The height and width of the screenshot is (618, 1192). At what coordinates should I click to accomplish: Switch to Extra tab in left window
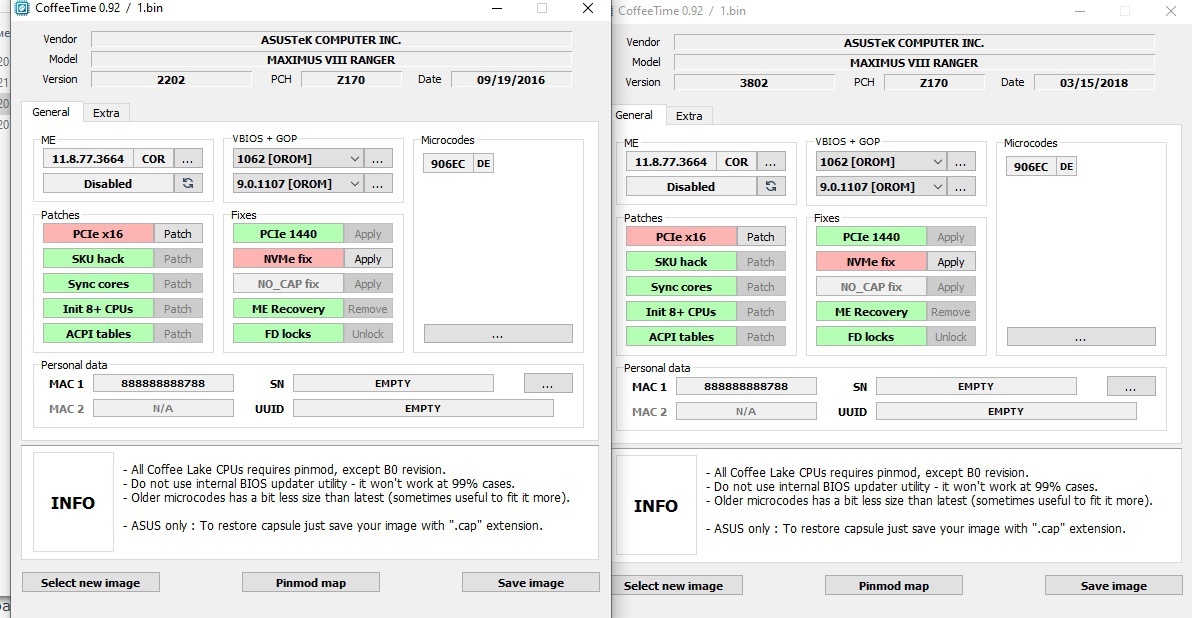tap(106, 113)
